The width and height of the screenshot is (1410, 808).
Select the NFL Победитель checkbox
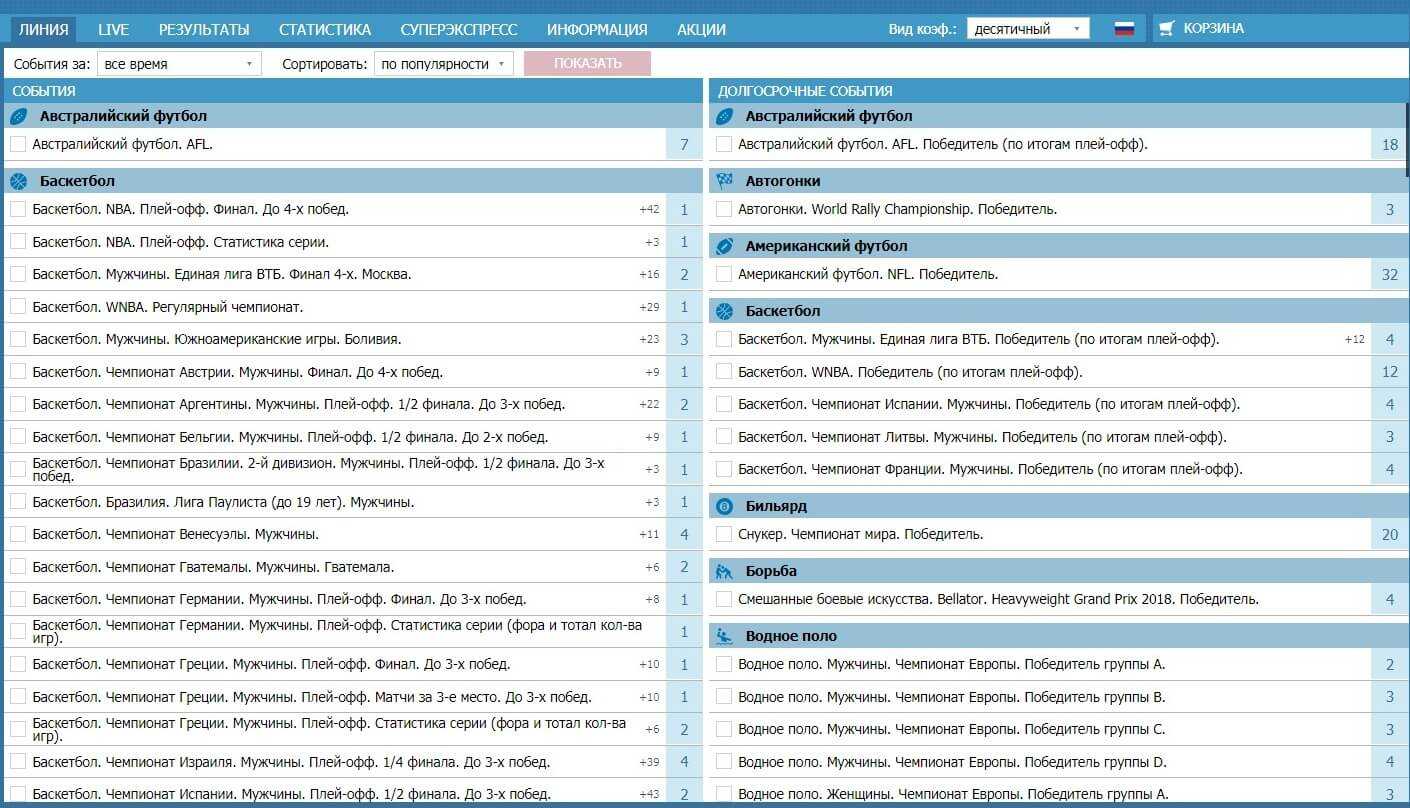click(x=724, y=274)
